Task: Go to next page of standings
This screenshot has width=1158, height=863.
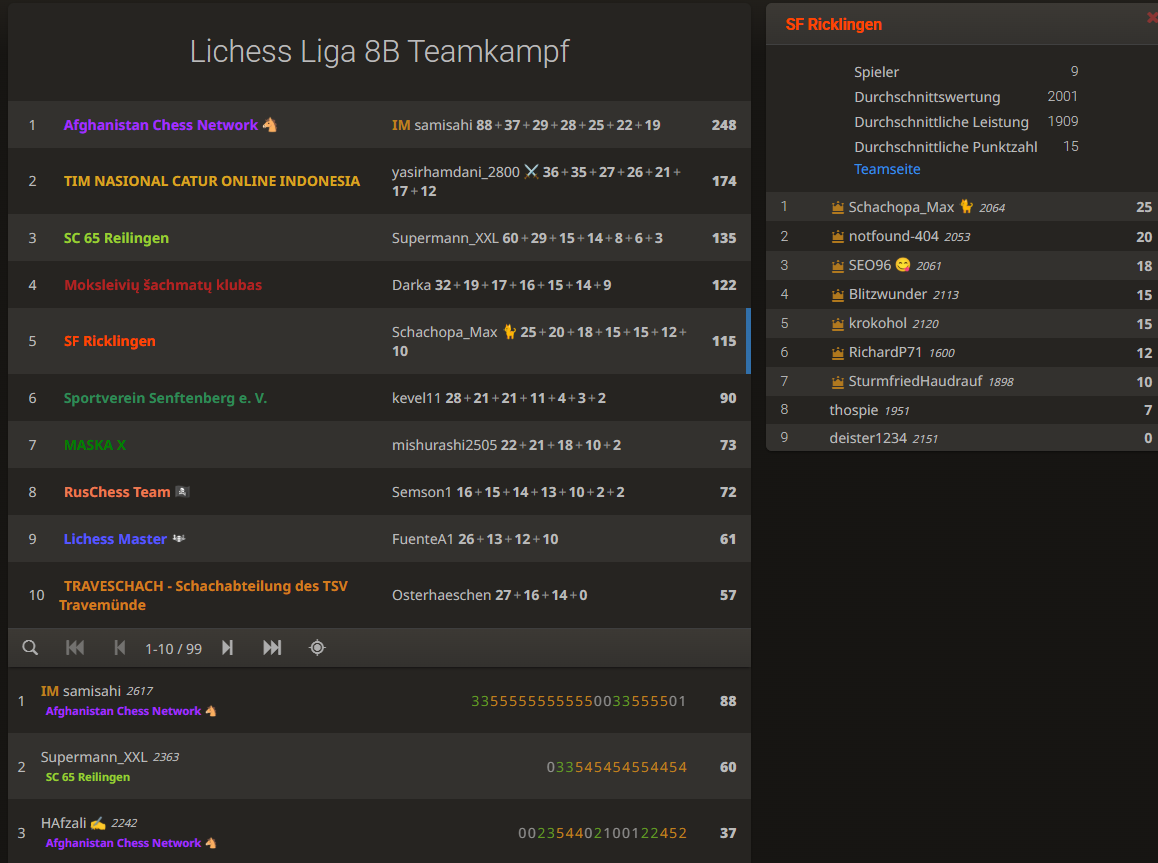Action: coord(227,647)
